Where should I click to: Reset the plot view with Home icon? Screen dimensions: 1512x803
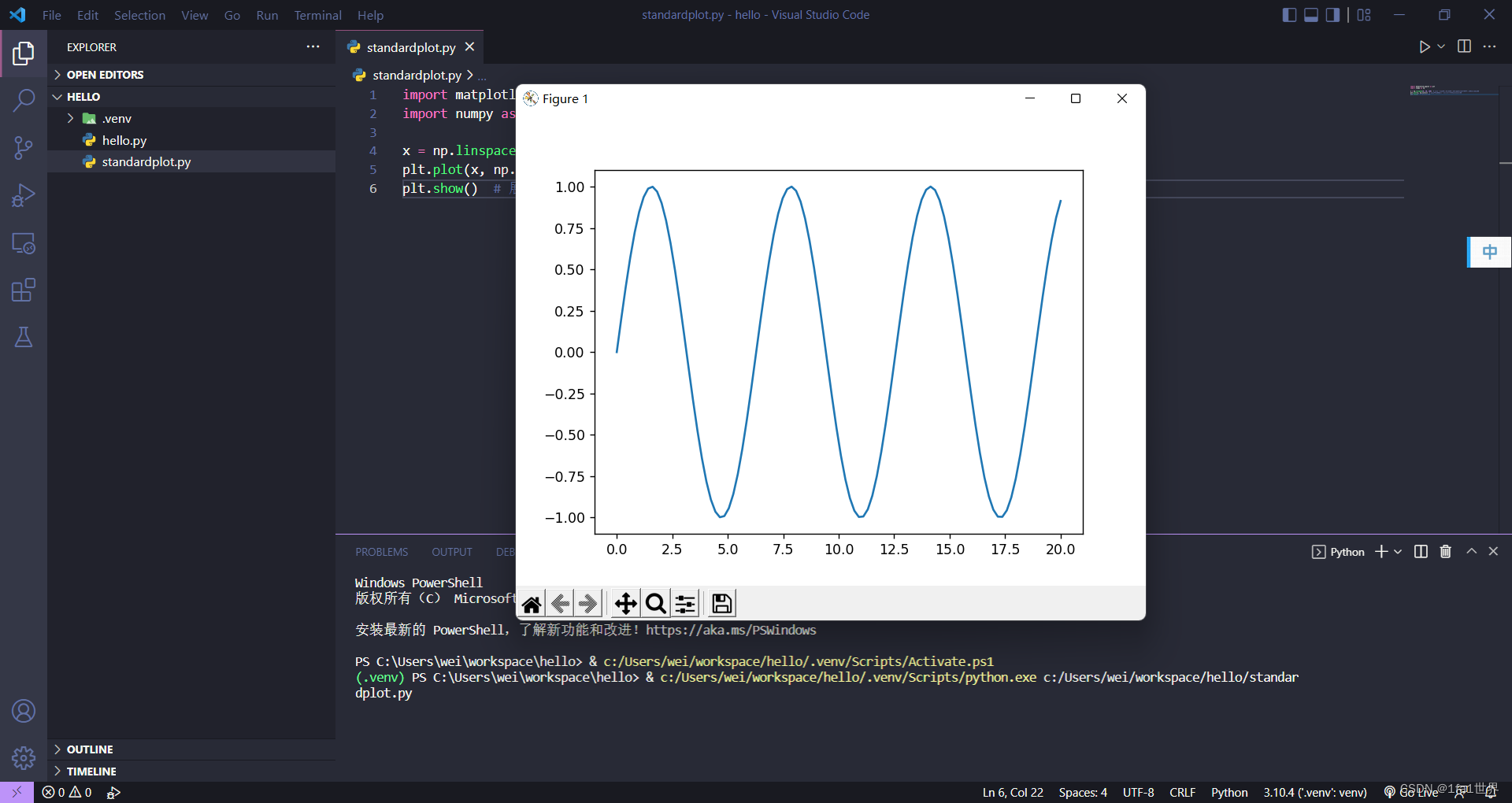[x=532, y=604]
